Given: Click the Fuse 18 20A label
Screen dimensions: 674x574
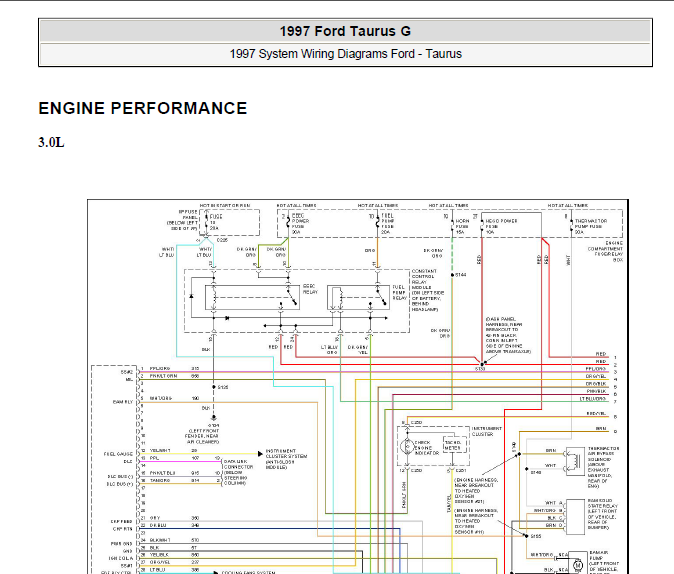Looking at the screenshot, I should (x=216, y=222).
